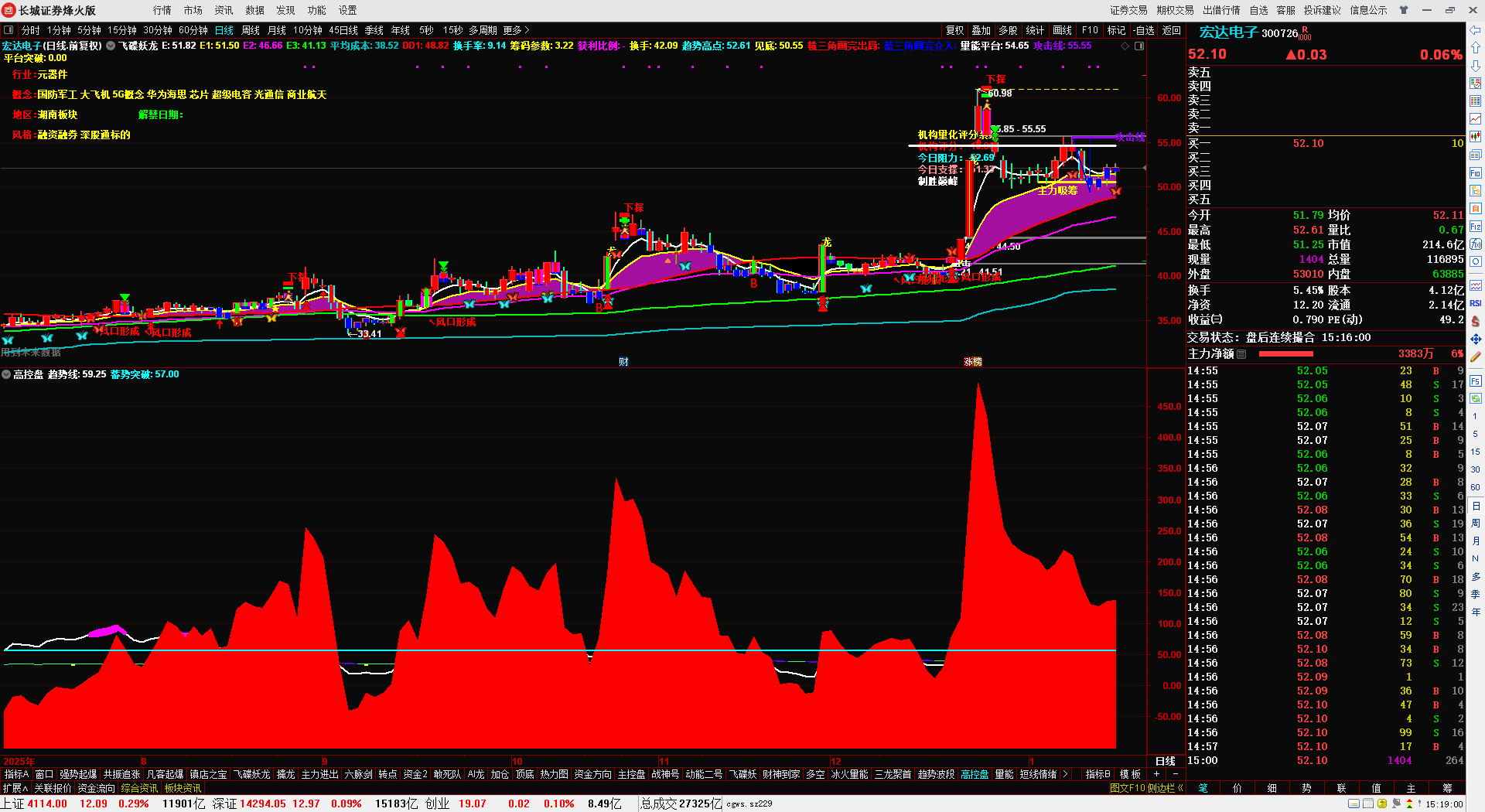Switch to 分时 intraday view

pyautogui.click(x=31, y=30)
